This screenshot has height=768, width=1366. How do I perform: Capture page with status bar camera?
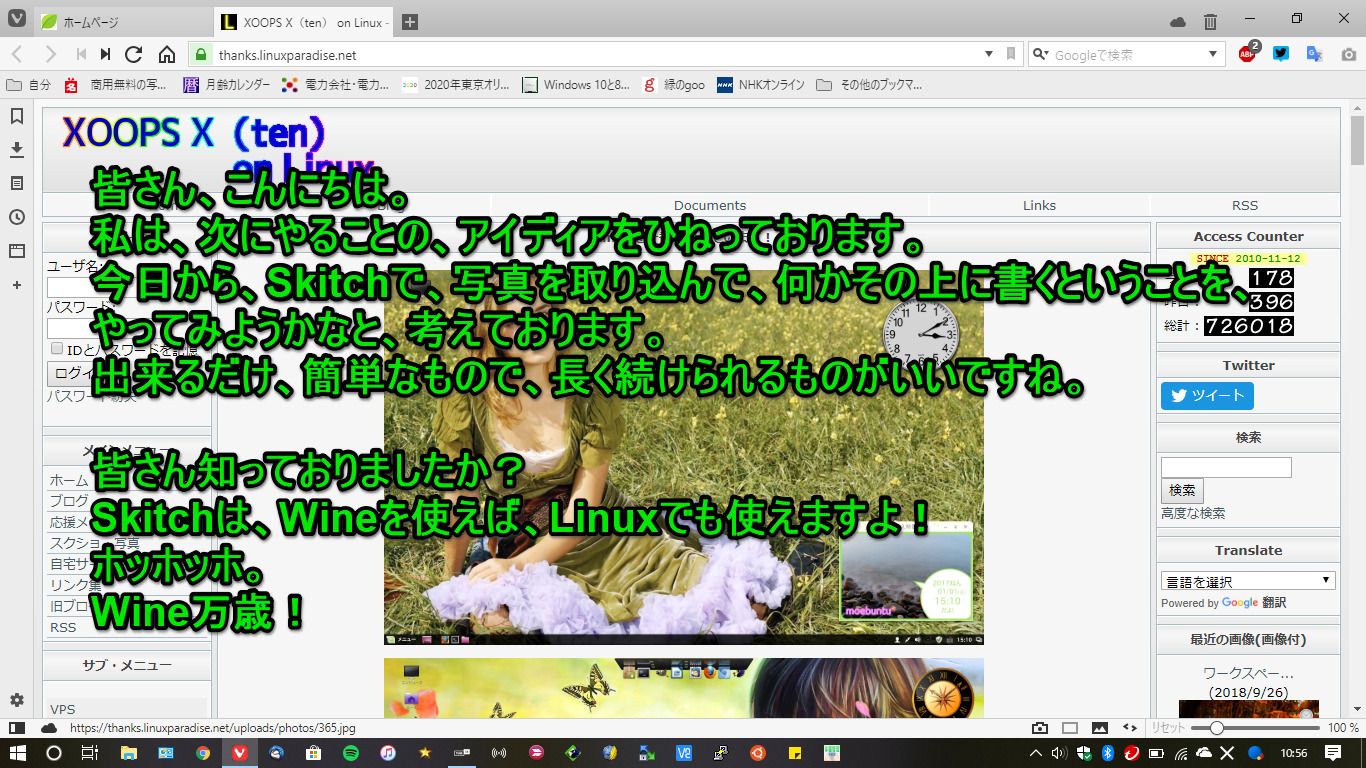pos(1040,728)
